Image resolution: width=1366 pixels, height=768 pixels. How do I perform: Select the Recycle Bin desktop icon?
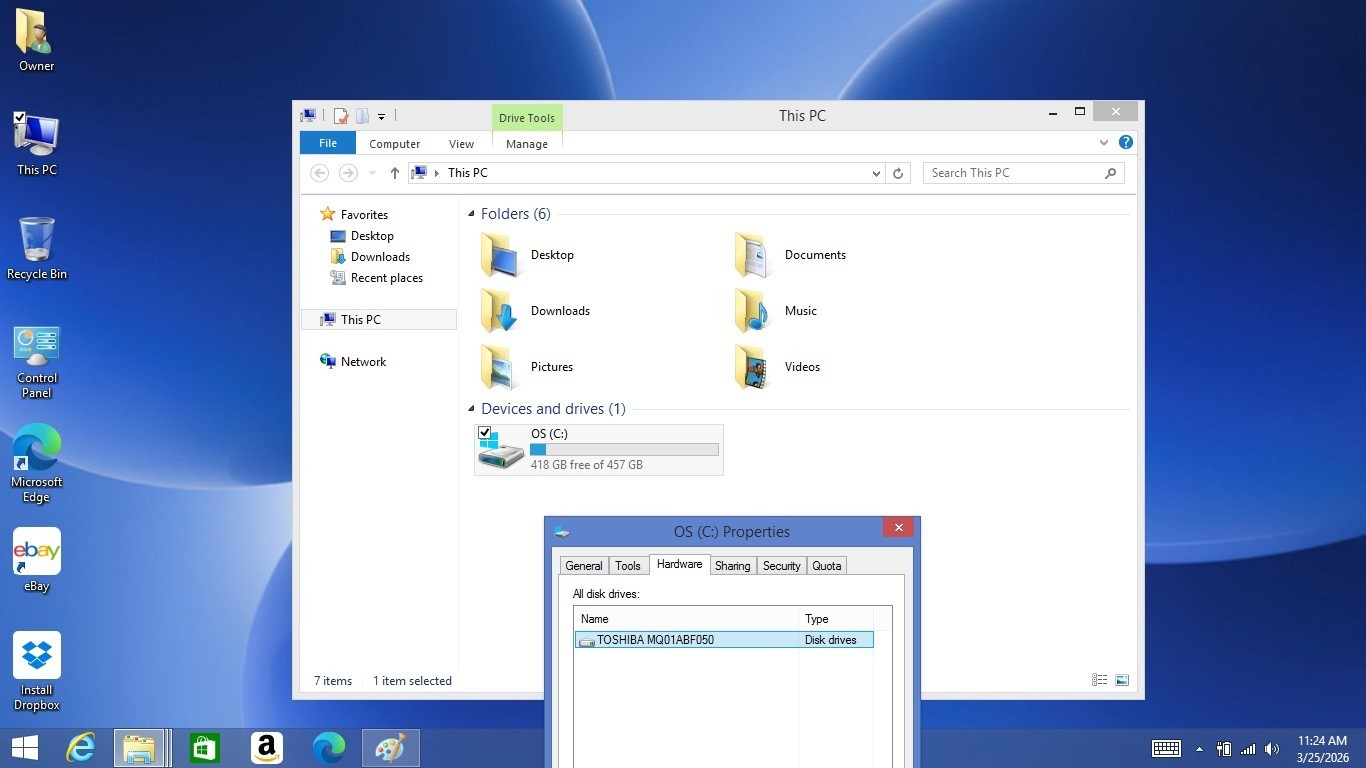(x=37, y=249)
